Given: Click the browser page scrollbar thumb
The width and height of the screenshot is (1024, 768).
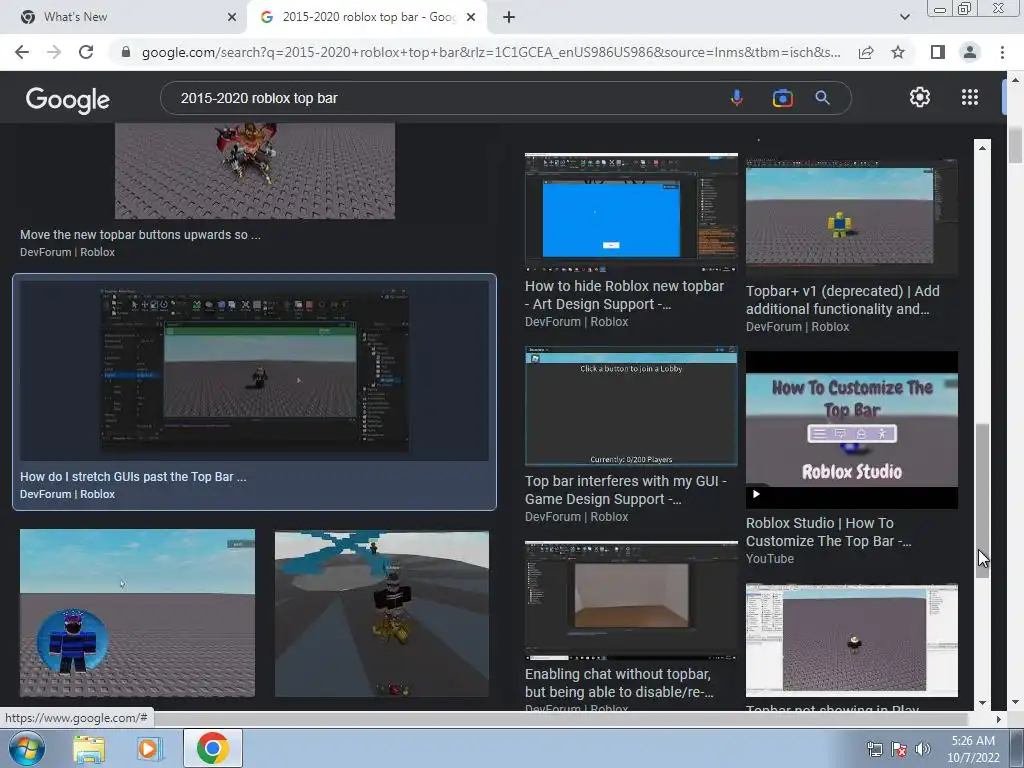Looking at the screenshot, I should 1015,145.
